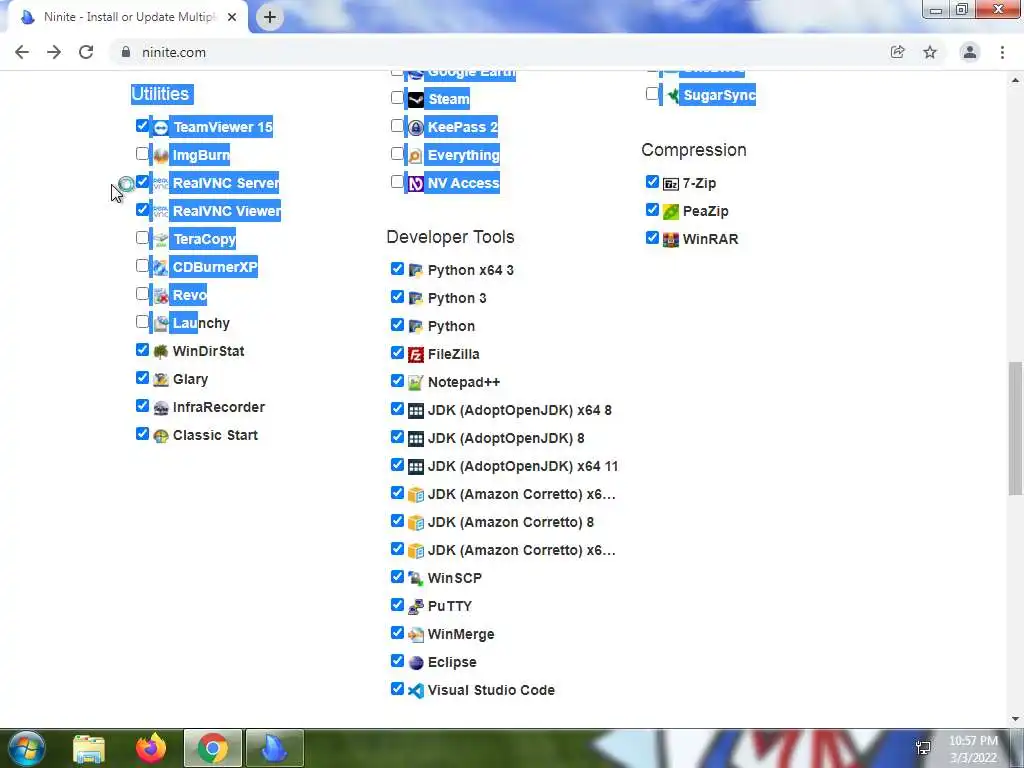This screenshot has height=768, width=1024.
Task: Uncheck the TeamViewer 15 checkbox
Action: click(142, 125)
